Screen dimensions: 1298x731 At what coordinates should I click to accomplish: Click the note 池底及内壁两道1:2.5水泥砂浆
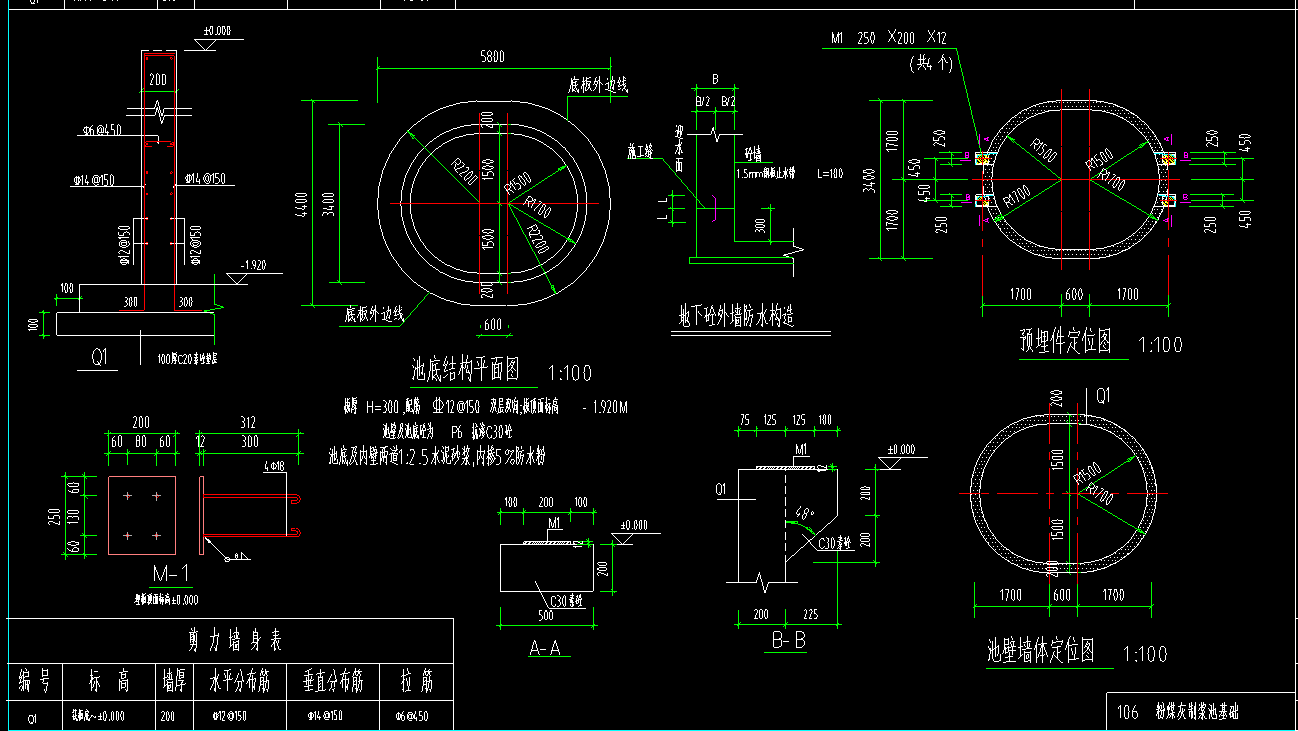[x=436, y=456]
